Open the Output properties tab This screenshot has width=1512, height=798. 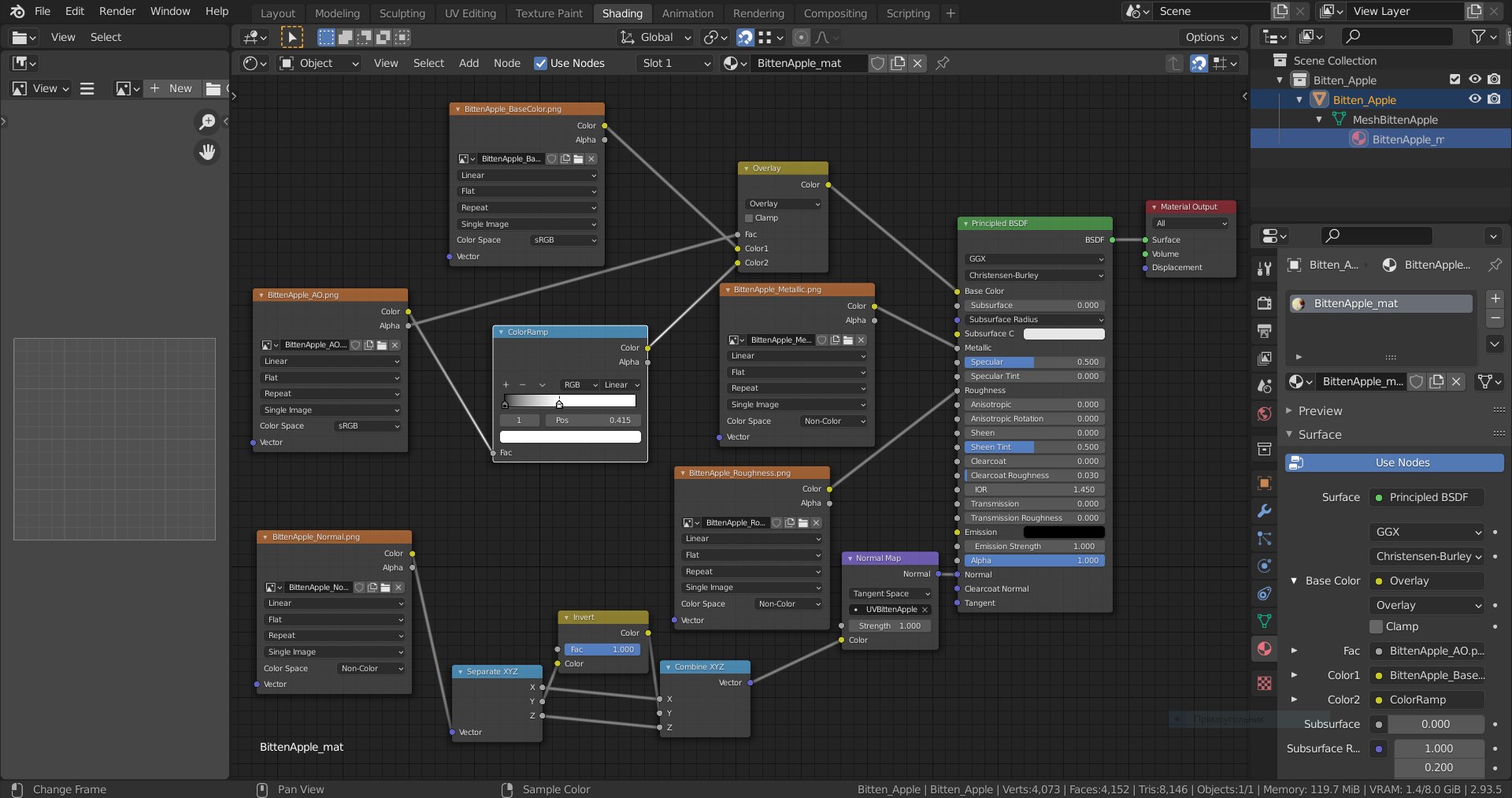pyautogui.click(x=1264, y=331)
